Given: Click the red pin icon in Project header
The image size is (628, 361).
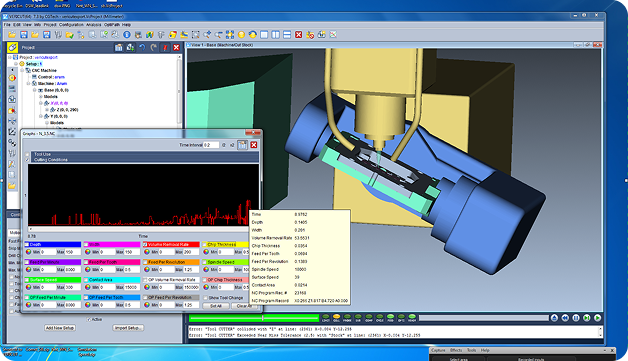Looking at the screenshot, I should [165, 47].
